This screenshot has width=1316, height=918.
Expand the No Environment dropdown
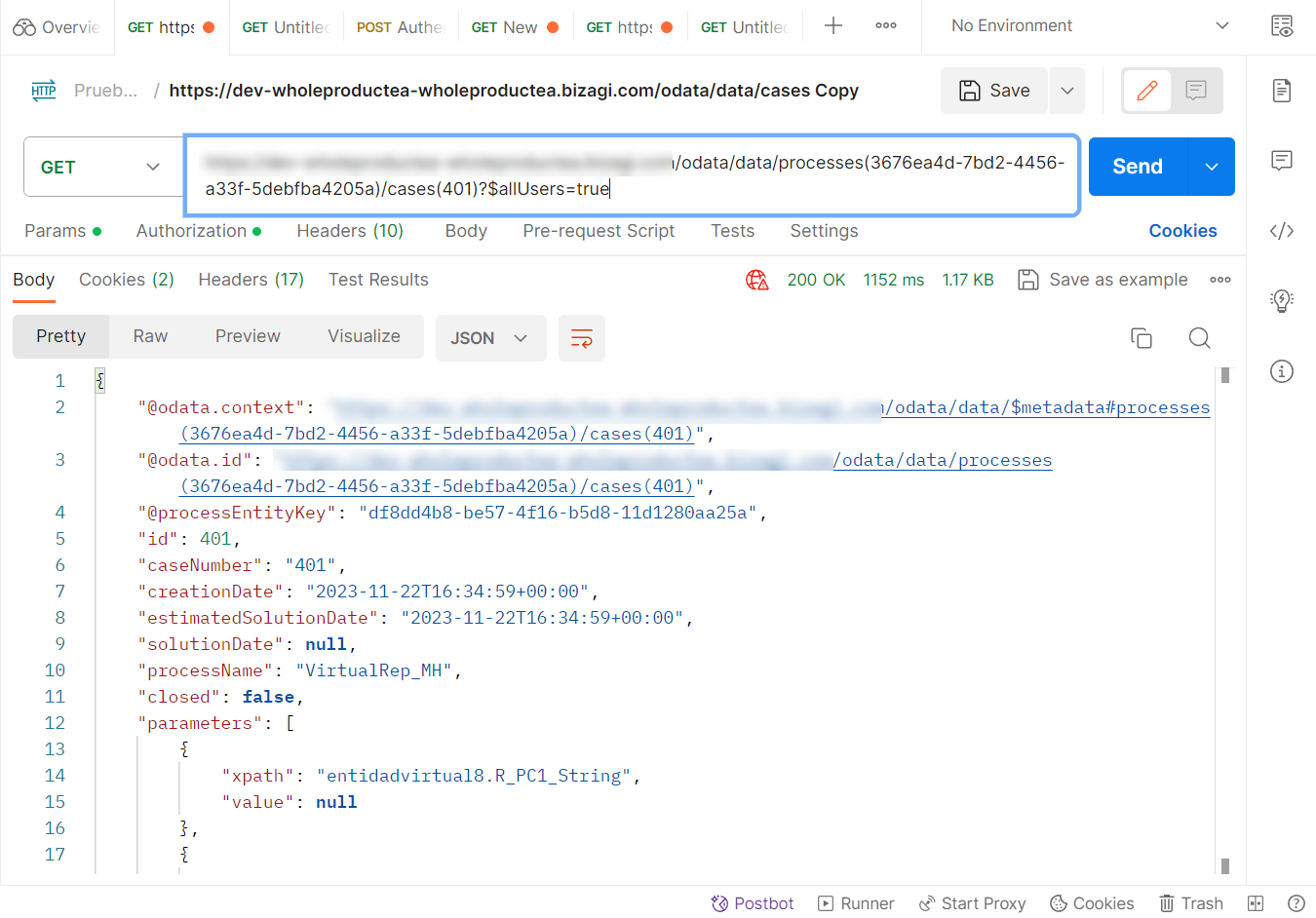1090,26
